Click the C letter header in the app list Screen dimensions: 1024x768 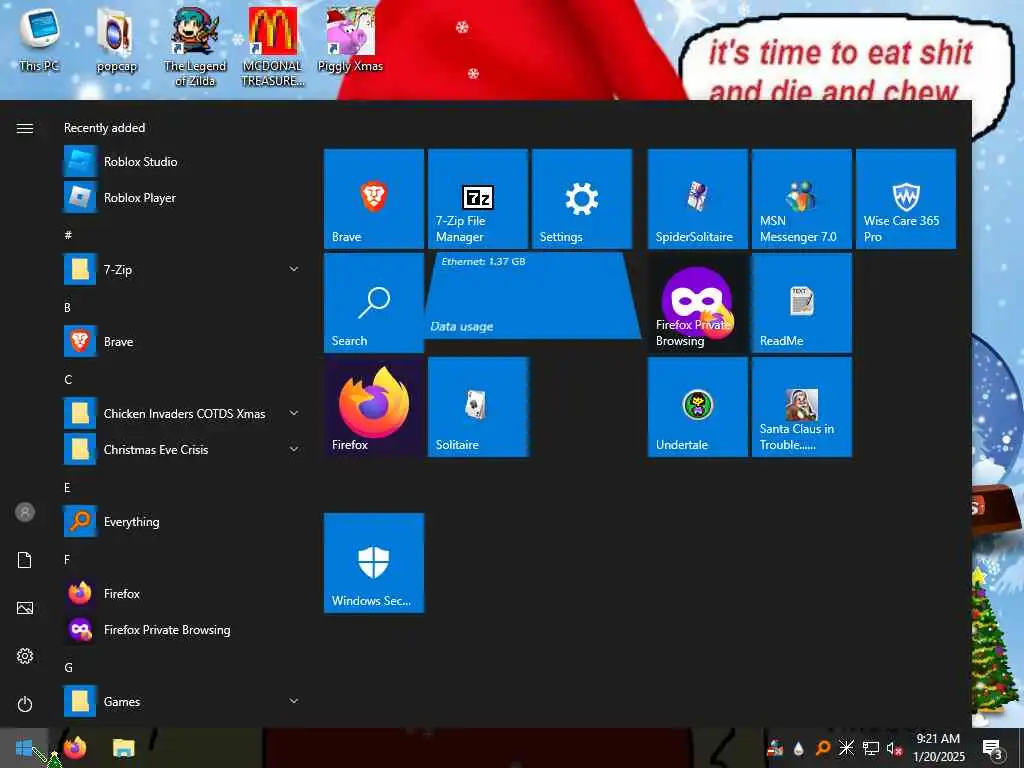click(x=68, y=379)
